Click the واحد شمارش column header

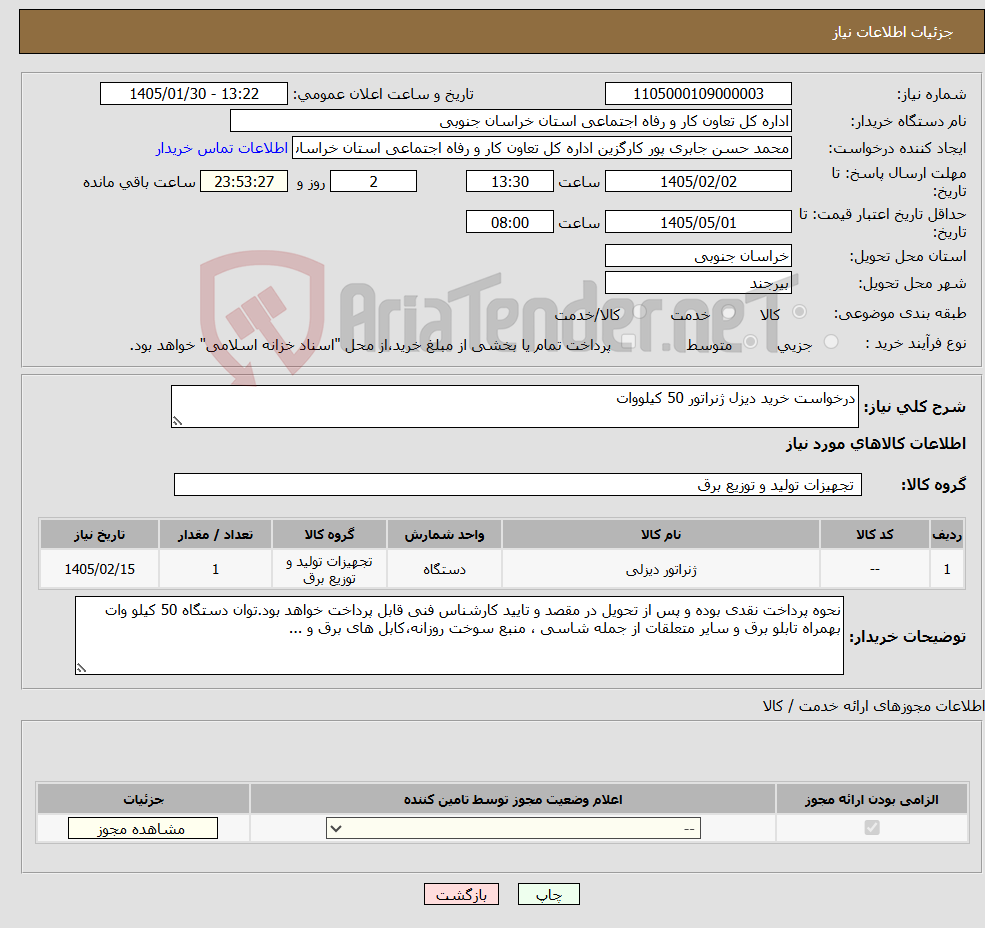click(444, 534)
